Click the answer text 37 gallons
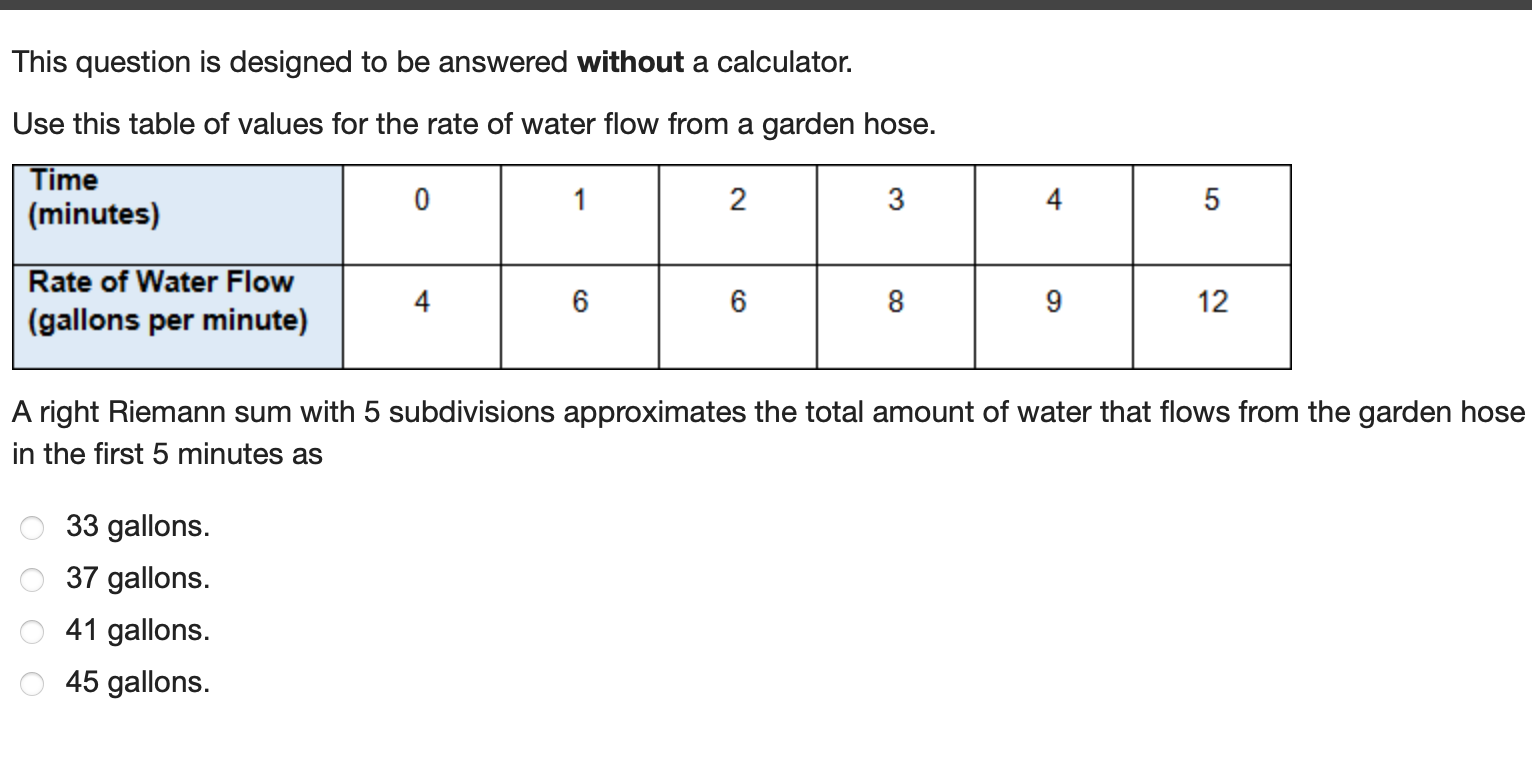Viewport: 1532px width, 780px height. [136, 578]
